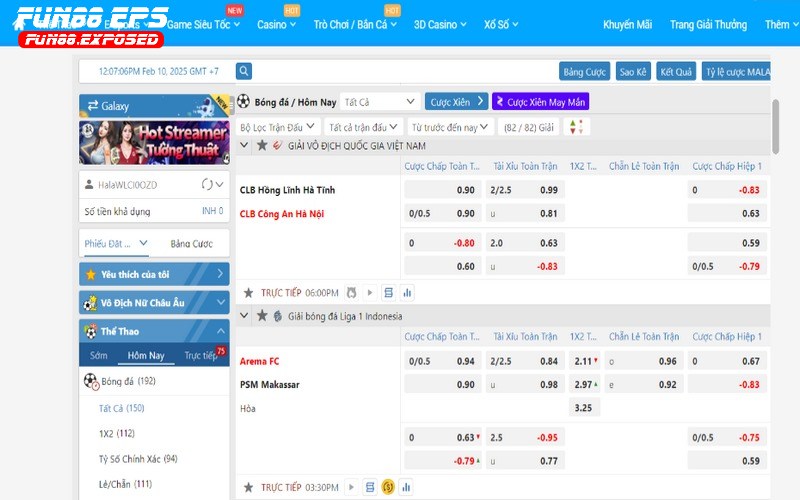
Task: Open the Game Siêu Tốc menu
Action: tap(203, 24)
